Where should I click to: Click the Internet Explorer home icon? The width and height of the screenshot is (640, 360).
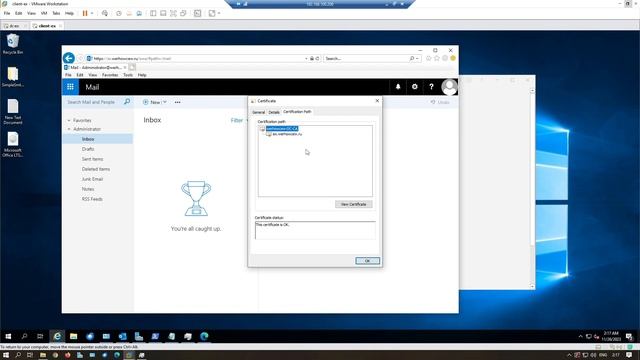coord(429,58)
